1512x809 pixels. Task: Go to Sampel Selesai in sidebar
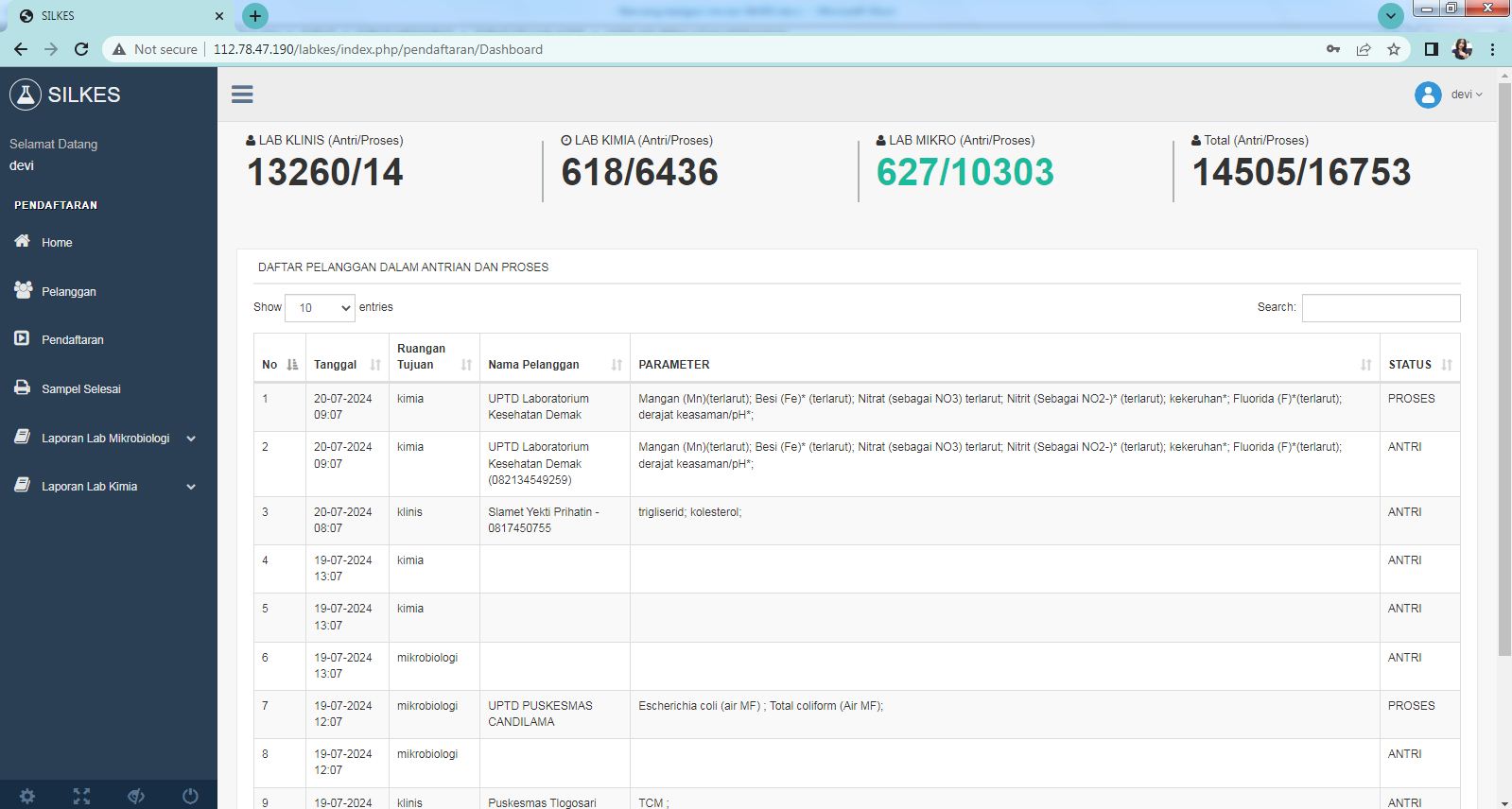80,389
